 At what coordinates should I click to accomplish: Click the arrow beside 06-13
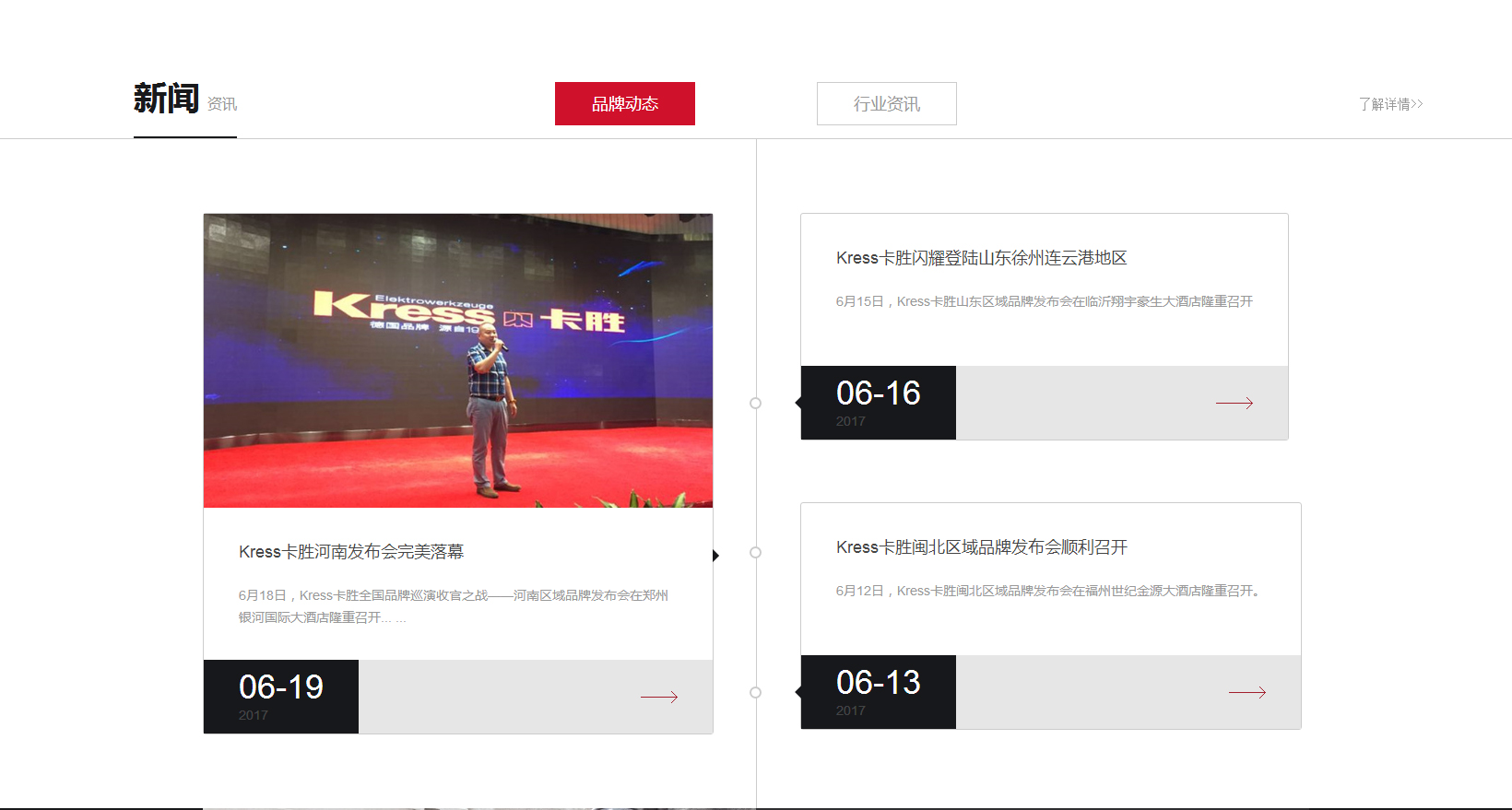click(1247, 692)
